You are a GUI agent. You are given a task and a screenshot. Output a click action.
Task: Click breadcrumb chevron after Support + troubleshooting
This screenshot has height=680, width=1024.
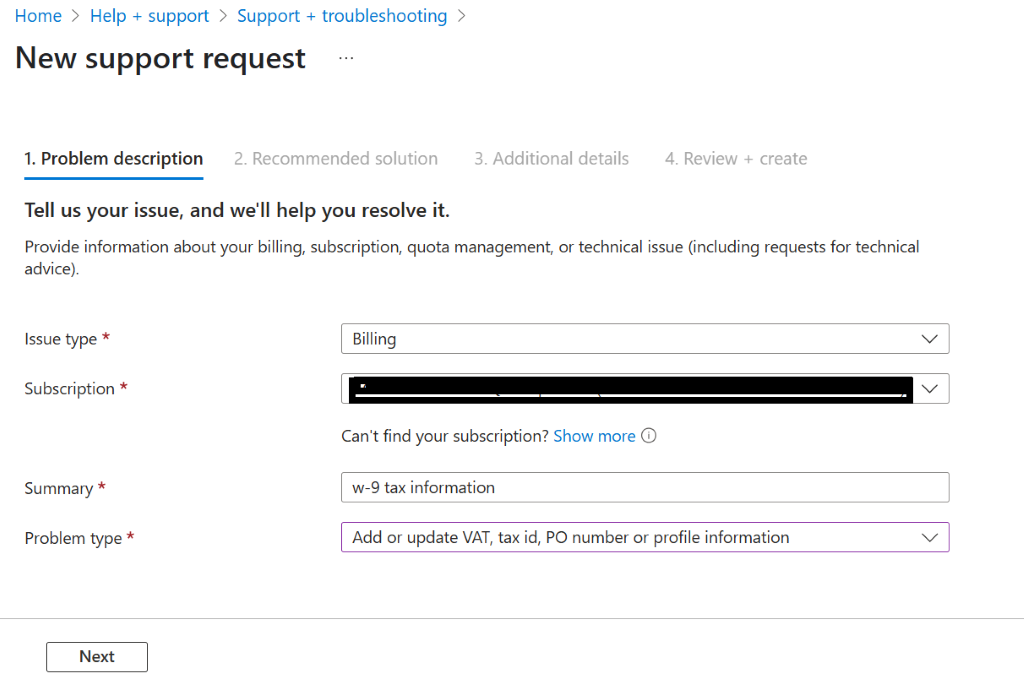[462, 16]
